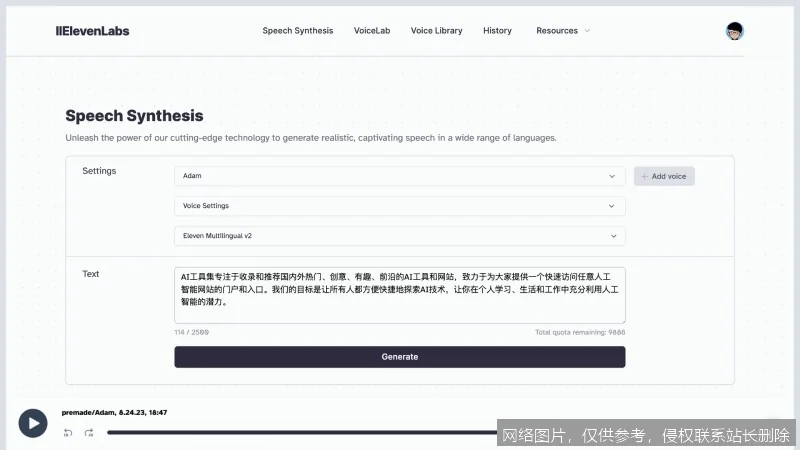The height and width of the screenshot is (450, 800).
Task: Click the Generate button
Action: coord(399,357)
